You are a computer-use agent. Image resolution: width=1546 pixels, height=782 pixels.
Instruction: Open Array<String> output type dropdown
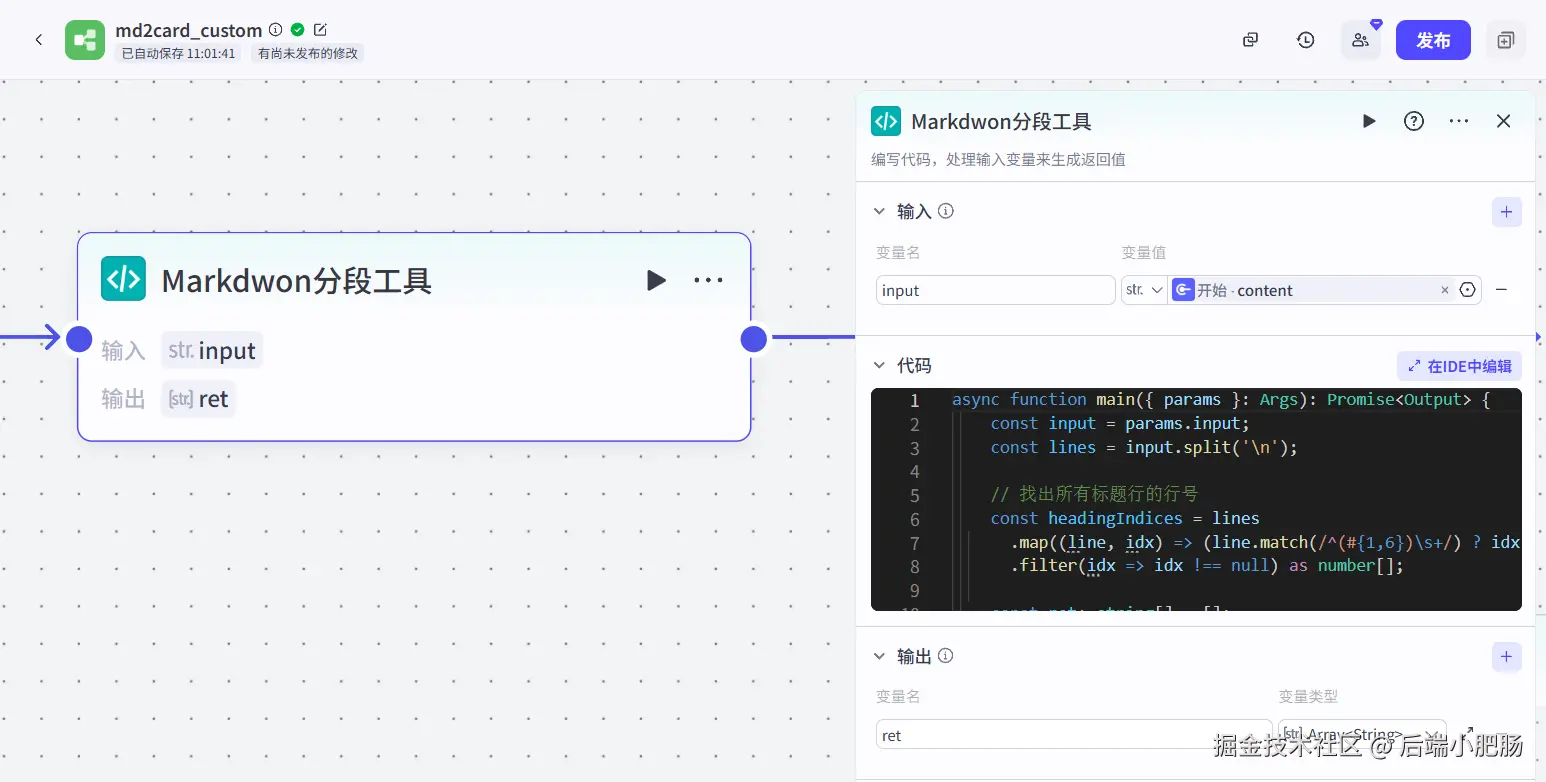1362,735
